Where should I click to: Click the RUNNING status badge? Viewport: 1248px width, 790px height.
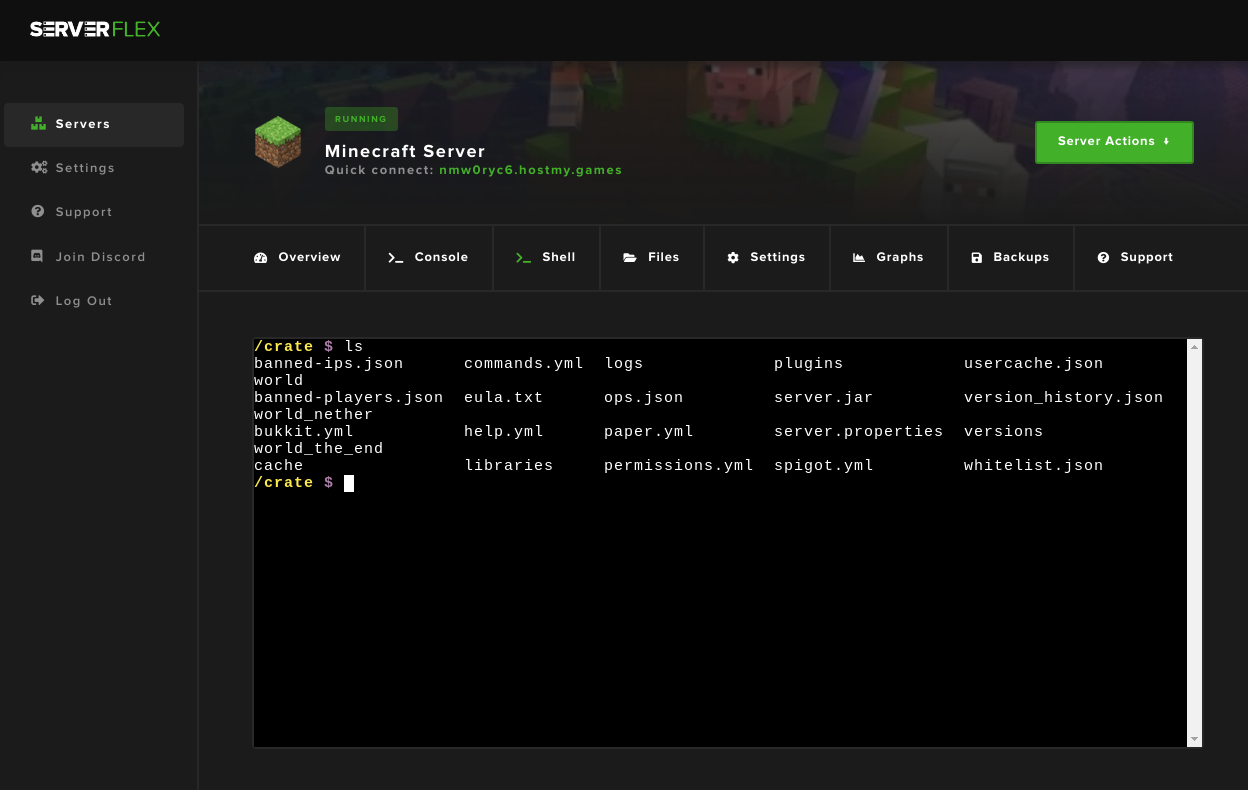point(361,119)
